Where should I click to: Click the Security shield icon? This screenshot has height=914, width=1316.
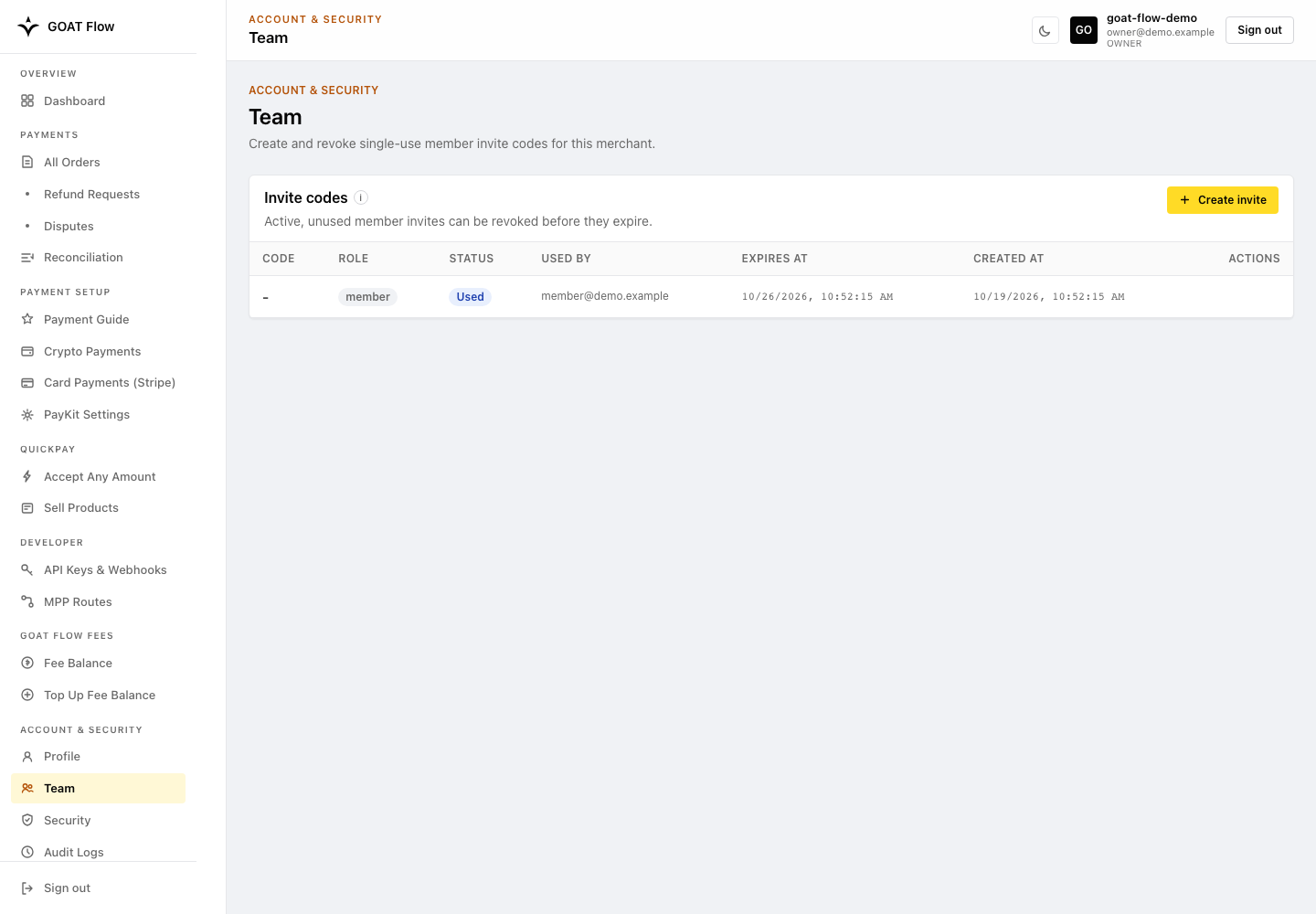27,820
